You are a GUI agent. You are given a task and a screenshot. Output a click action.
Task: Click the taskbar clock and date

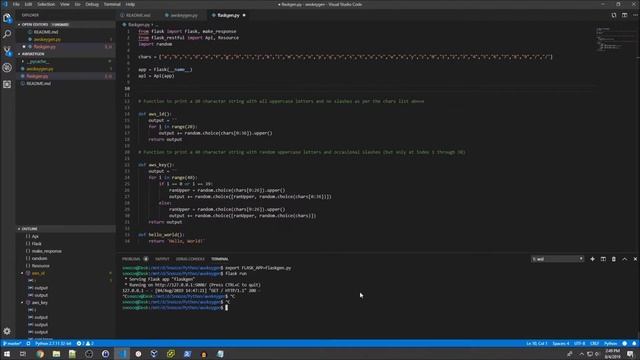coord(612,354)
